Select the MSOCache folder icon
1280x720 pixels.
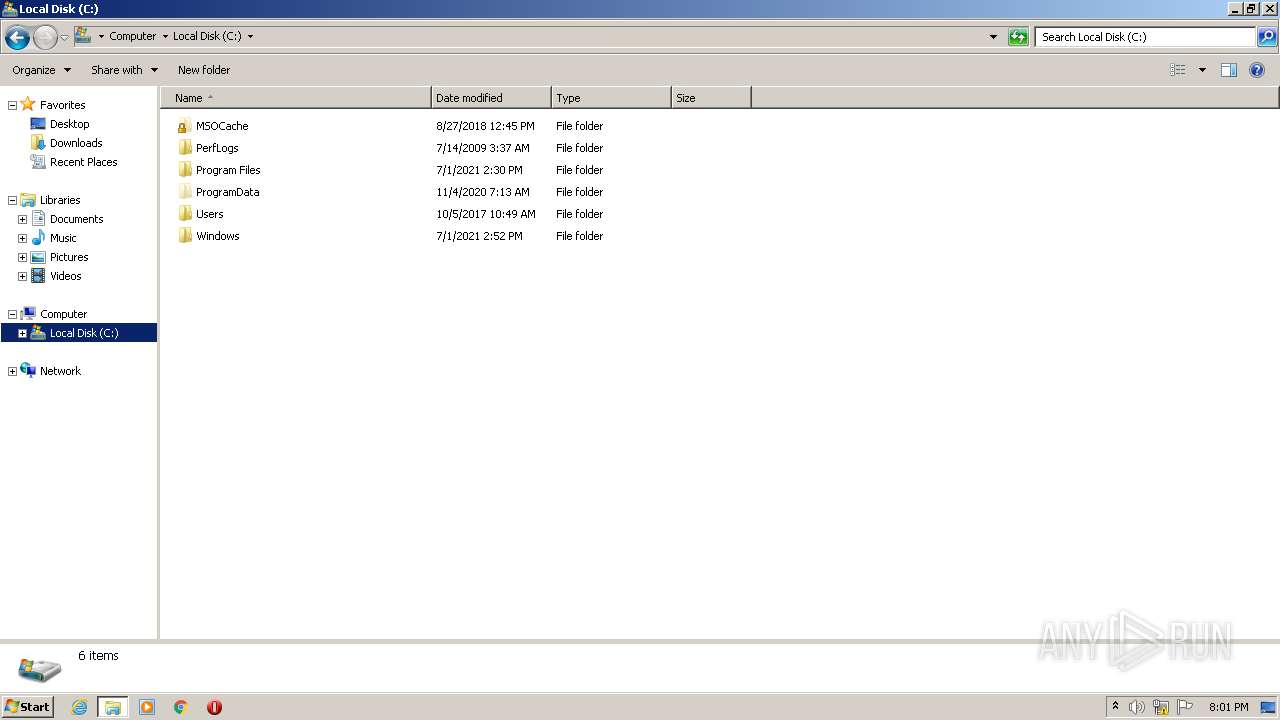pos(184,126)
